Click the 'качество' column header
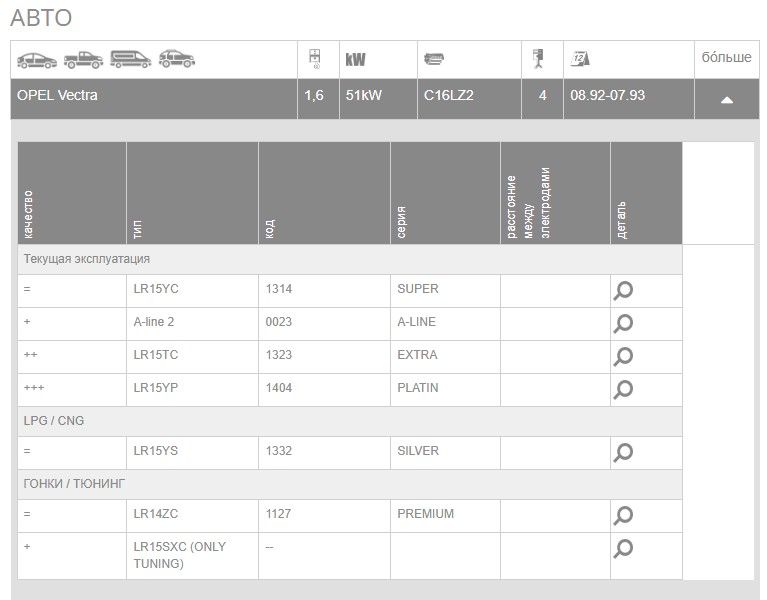The width and height of the screenshot is (767, 600). coord(28,214)
